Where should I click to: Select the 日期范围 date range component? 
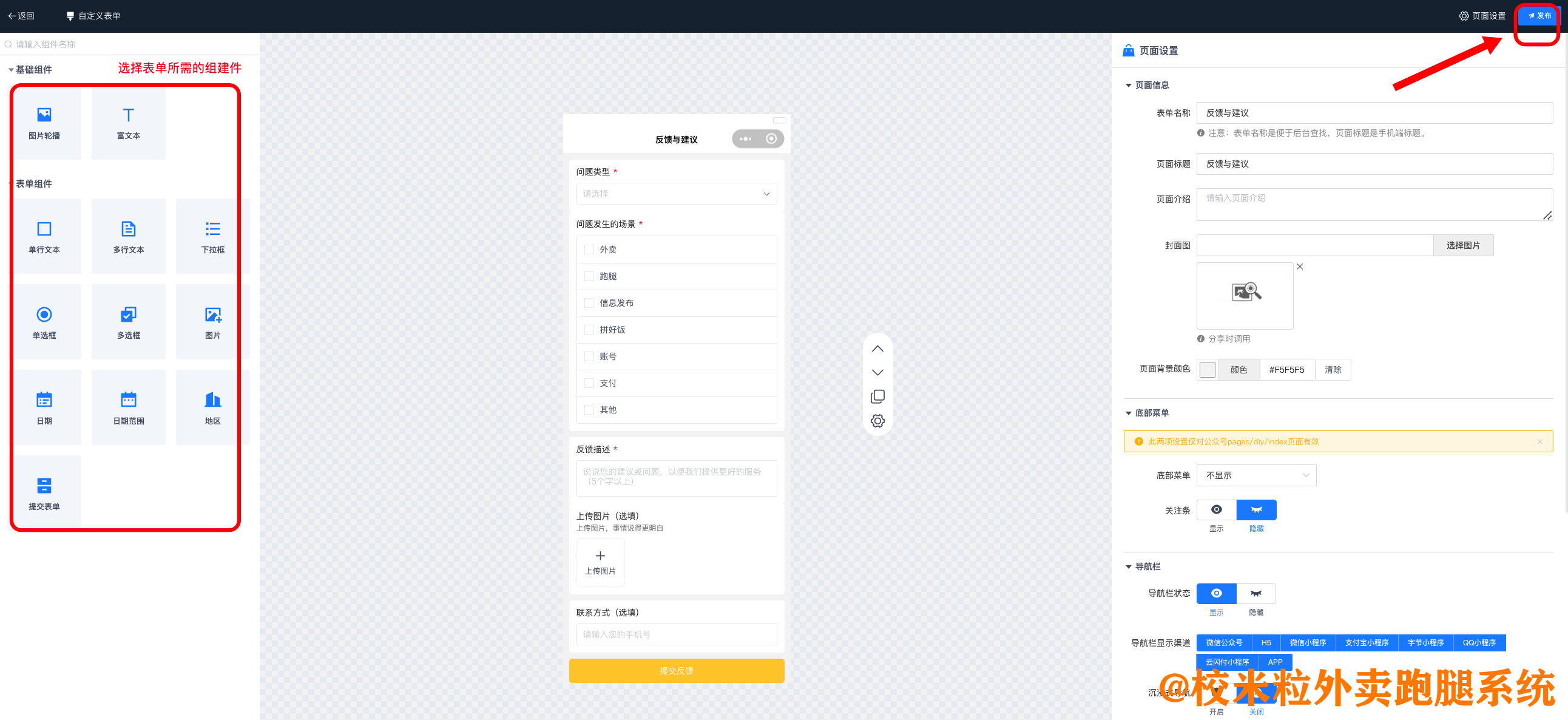(128, 407)
